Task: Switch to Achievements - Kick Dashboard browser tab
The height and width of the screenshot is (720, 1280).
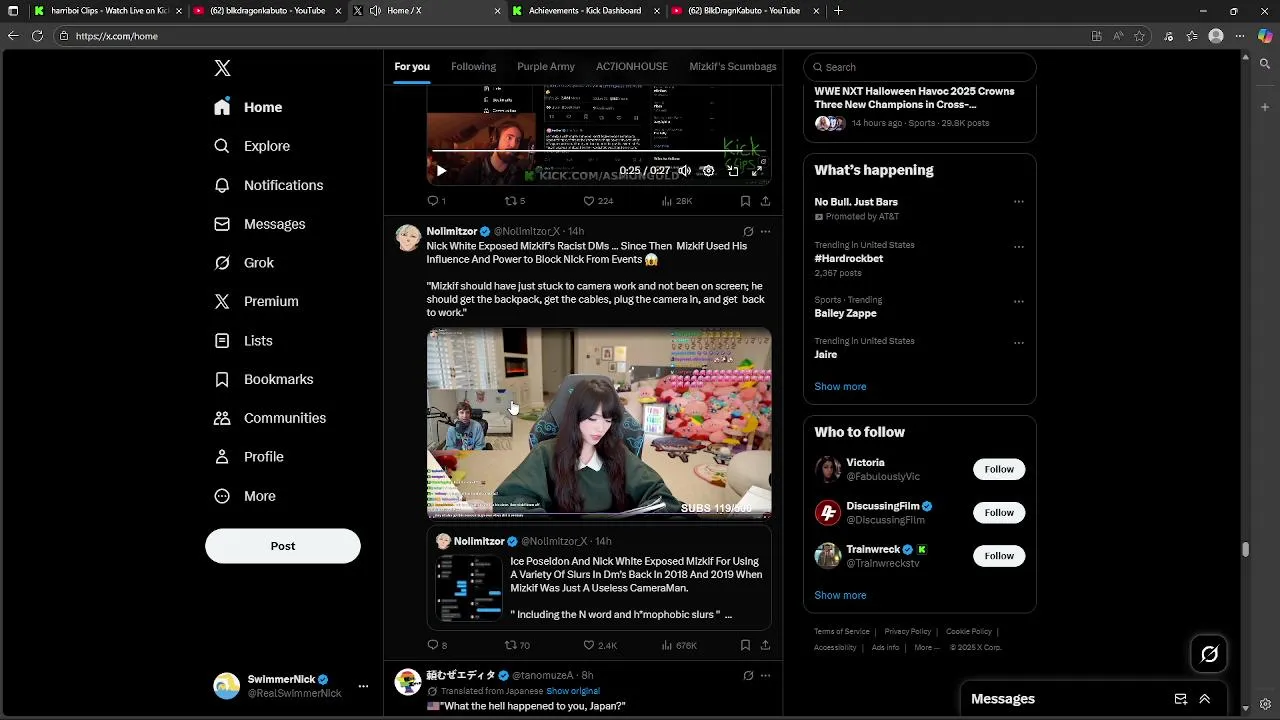Action: point(584,11)
